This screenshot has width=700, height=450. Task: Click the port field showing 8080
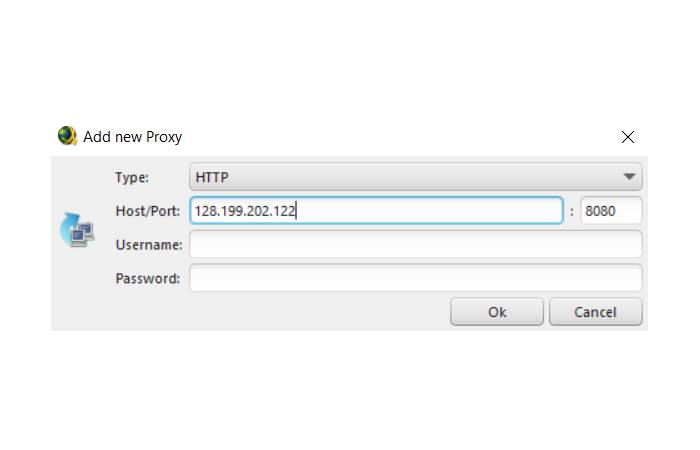(611, 210)
